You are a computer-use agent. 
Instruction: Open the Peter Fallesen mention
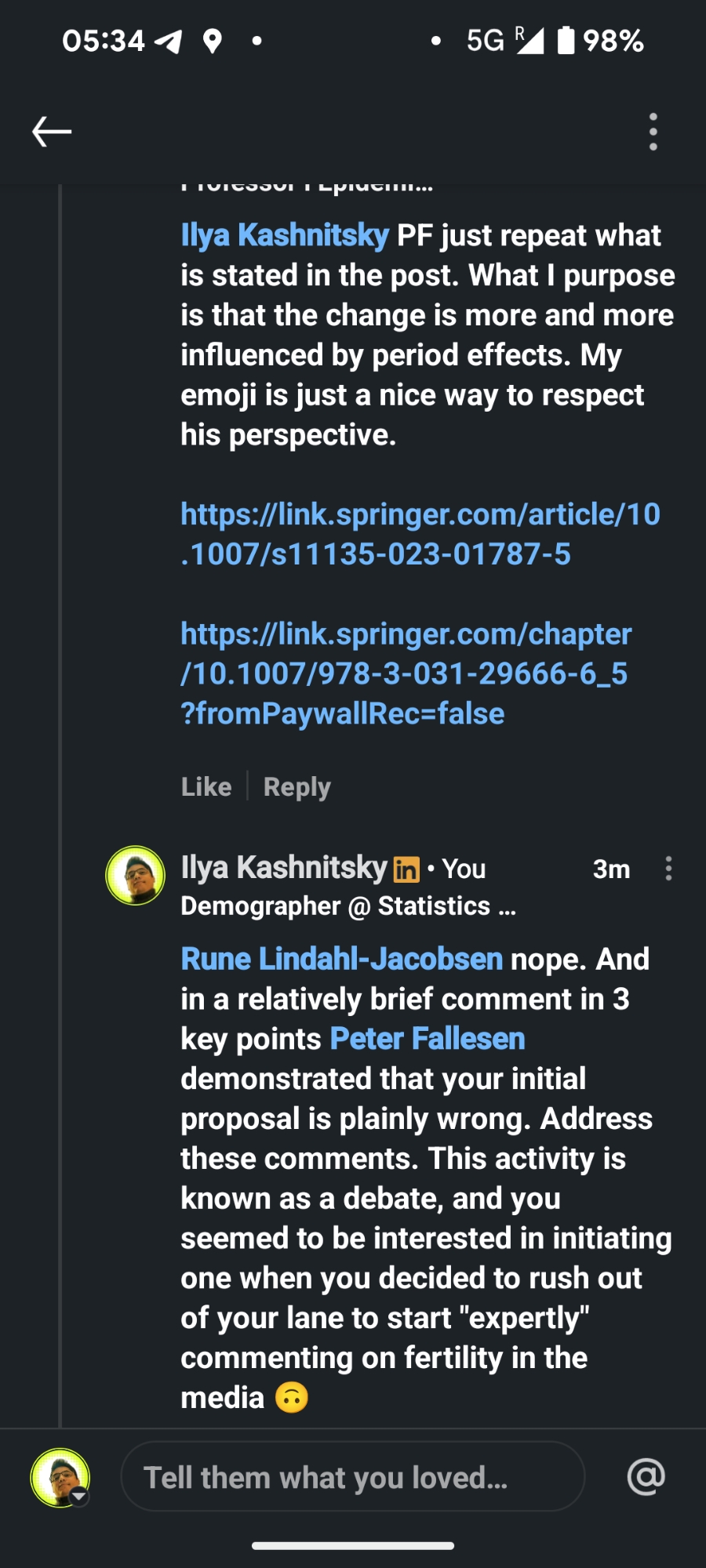(428, 1039)
